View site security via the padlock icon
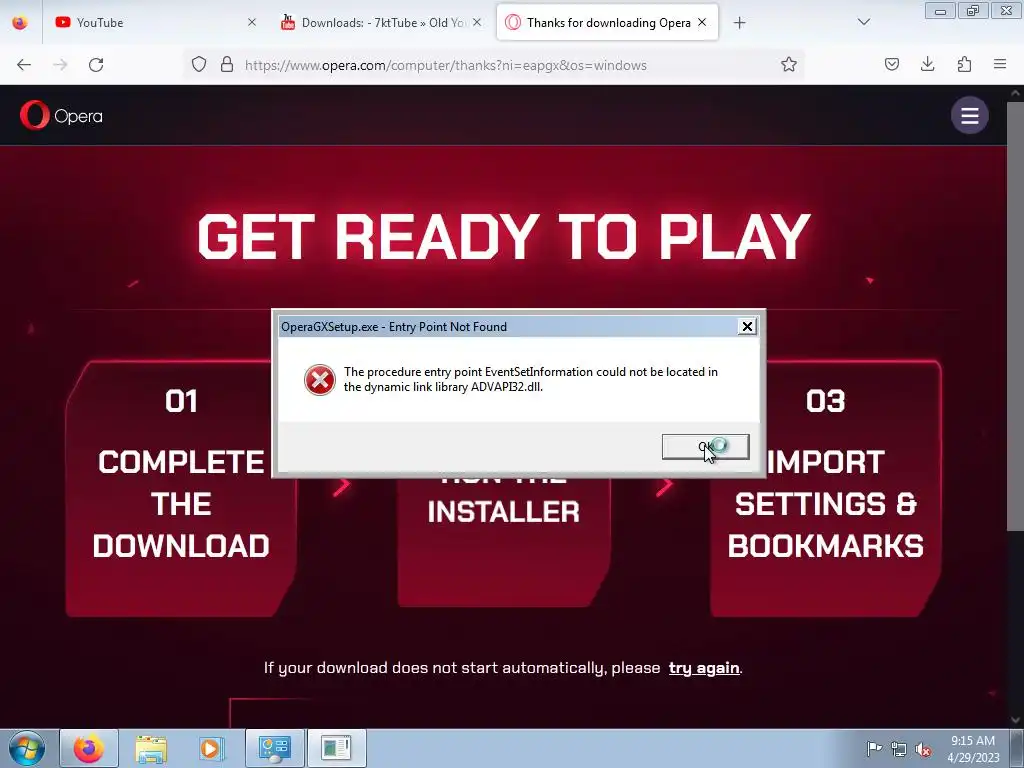Image resolution: width=1024 pixels, height=768 pixels. coord(227,65)
